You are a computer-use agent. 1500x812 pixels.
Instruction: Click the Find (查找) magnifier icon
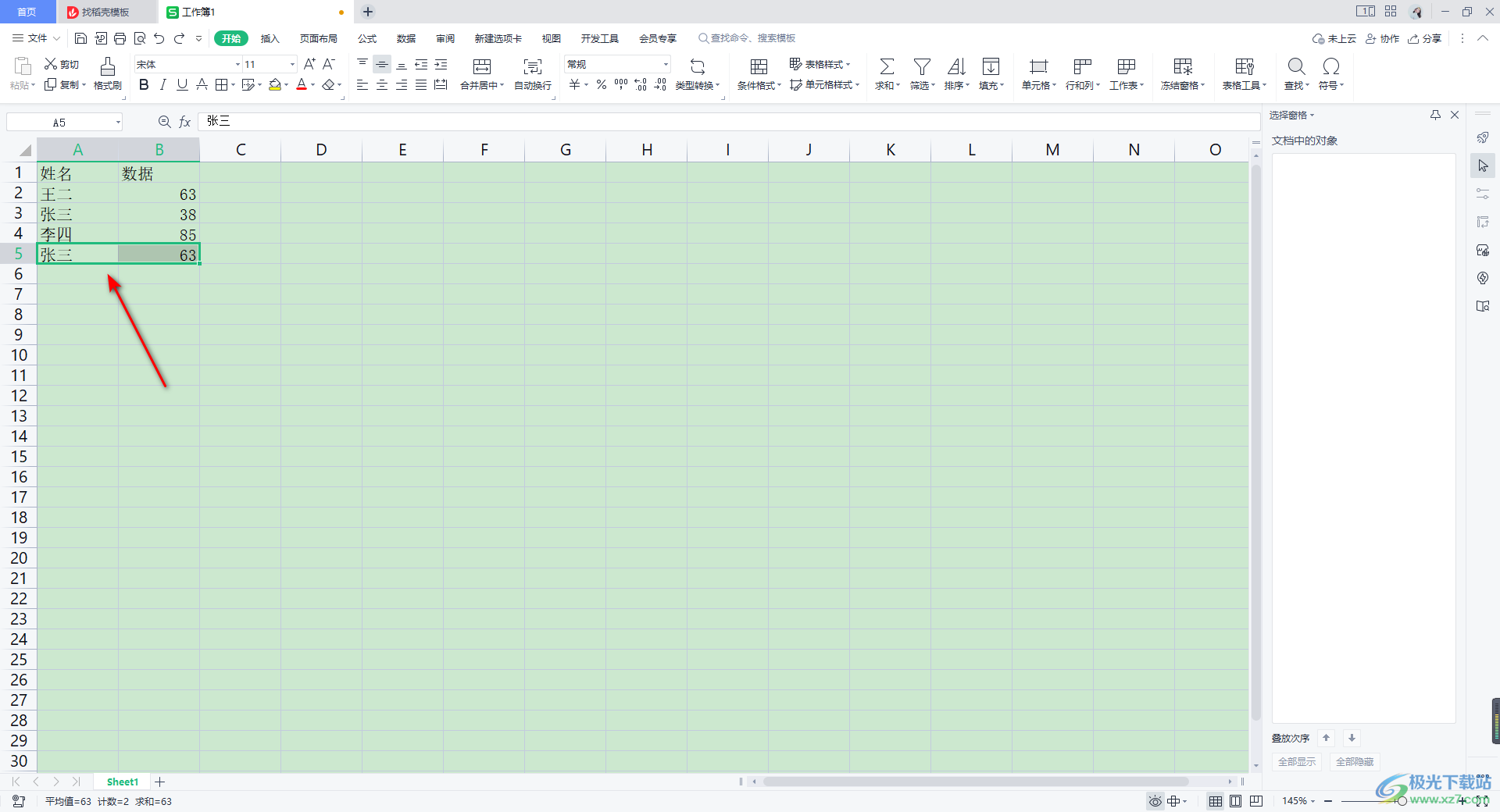click(x=1296, y=66)
